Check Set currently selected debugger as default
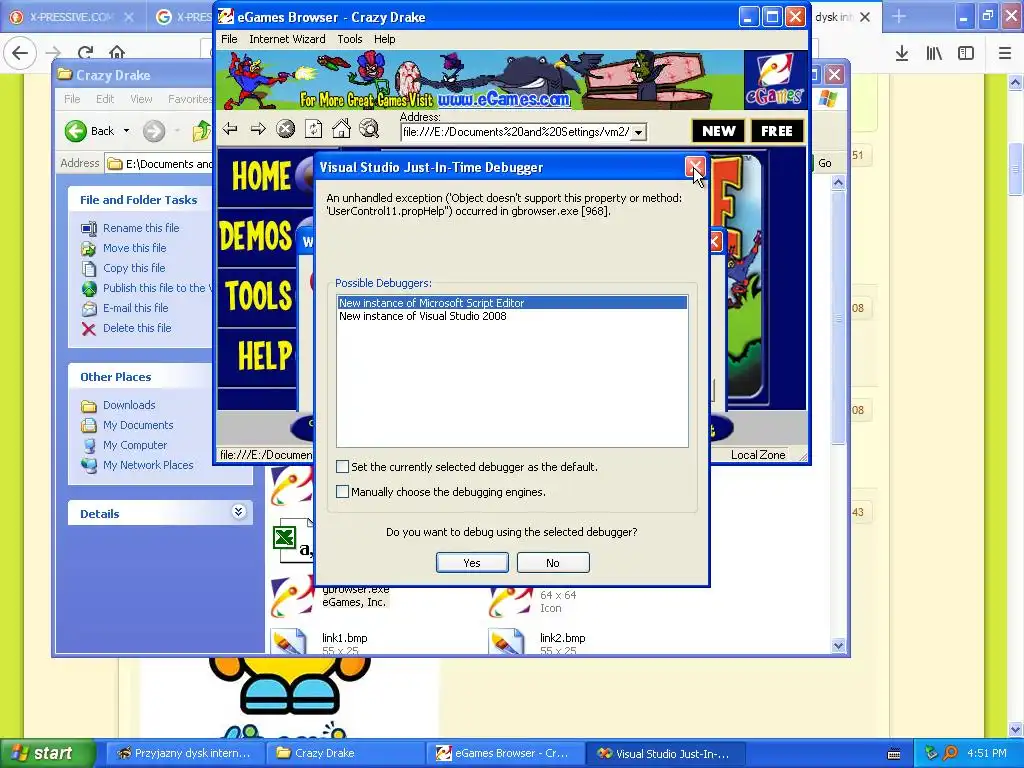Screen dimensions: 1024x768 pyautogui.click(x=342, y=466)
